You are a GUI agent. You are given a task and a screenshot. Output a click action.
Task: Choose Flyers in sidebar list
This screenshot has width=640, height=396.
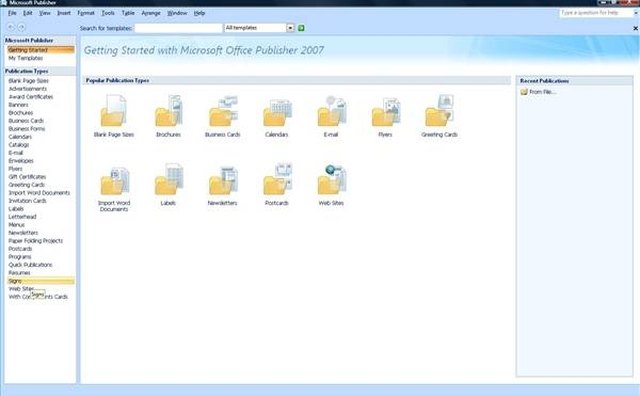coord(15,169)
